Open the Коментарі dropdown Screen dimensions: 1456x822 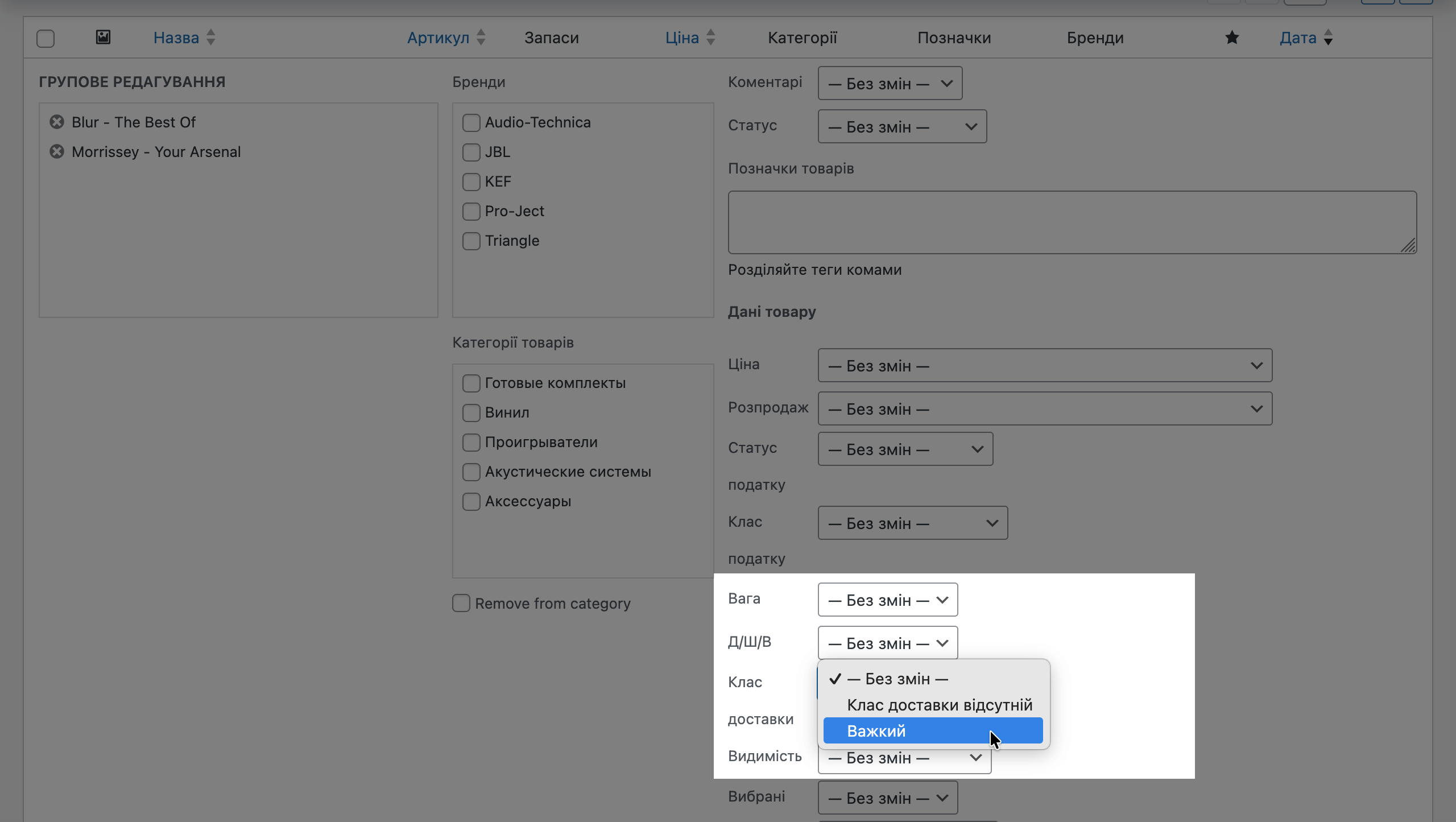[x=890, y=83]
